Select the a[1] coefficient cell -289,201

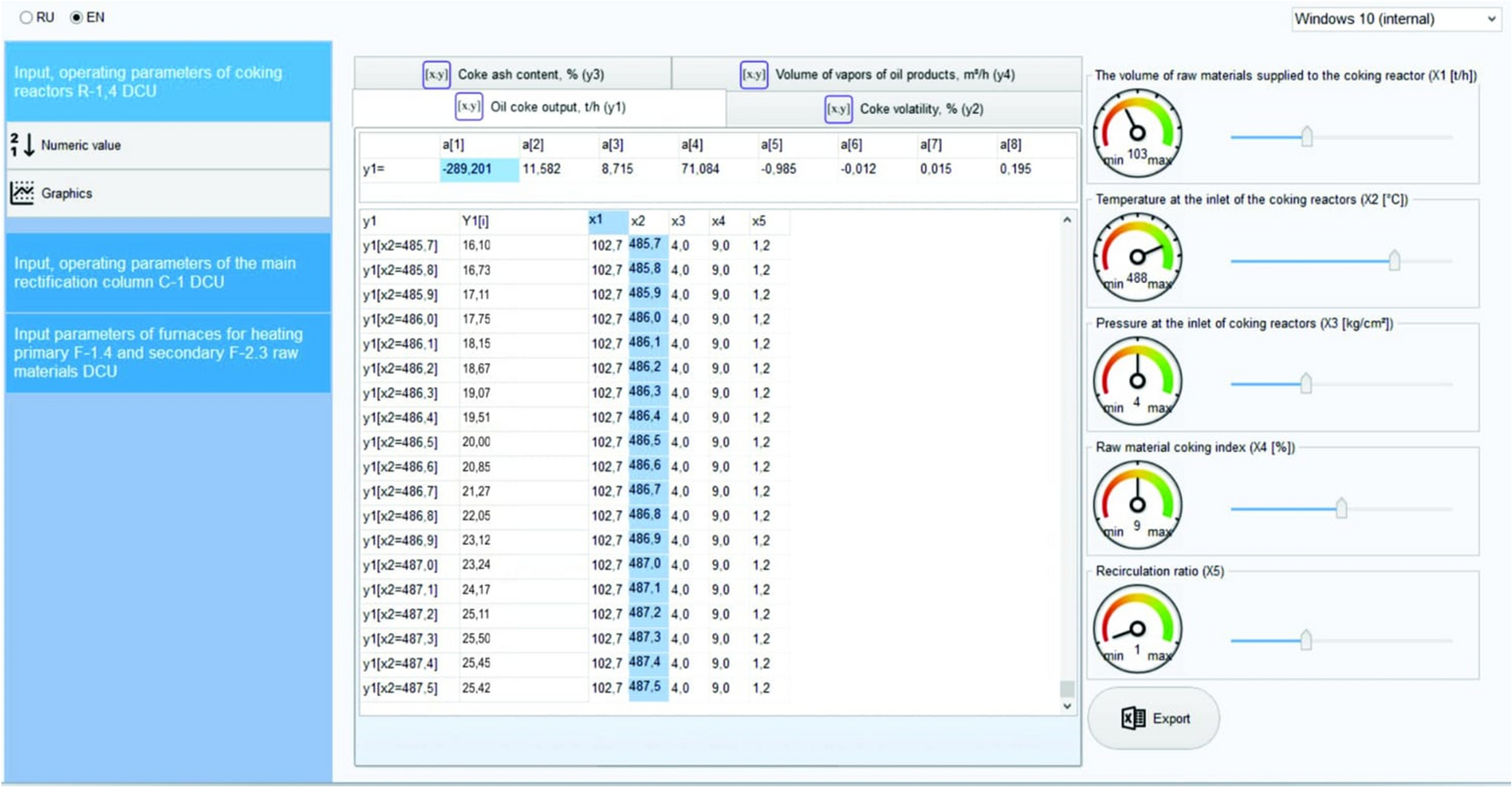(x=478, y=170)
